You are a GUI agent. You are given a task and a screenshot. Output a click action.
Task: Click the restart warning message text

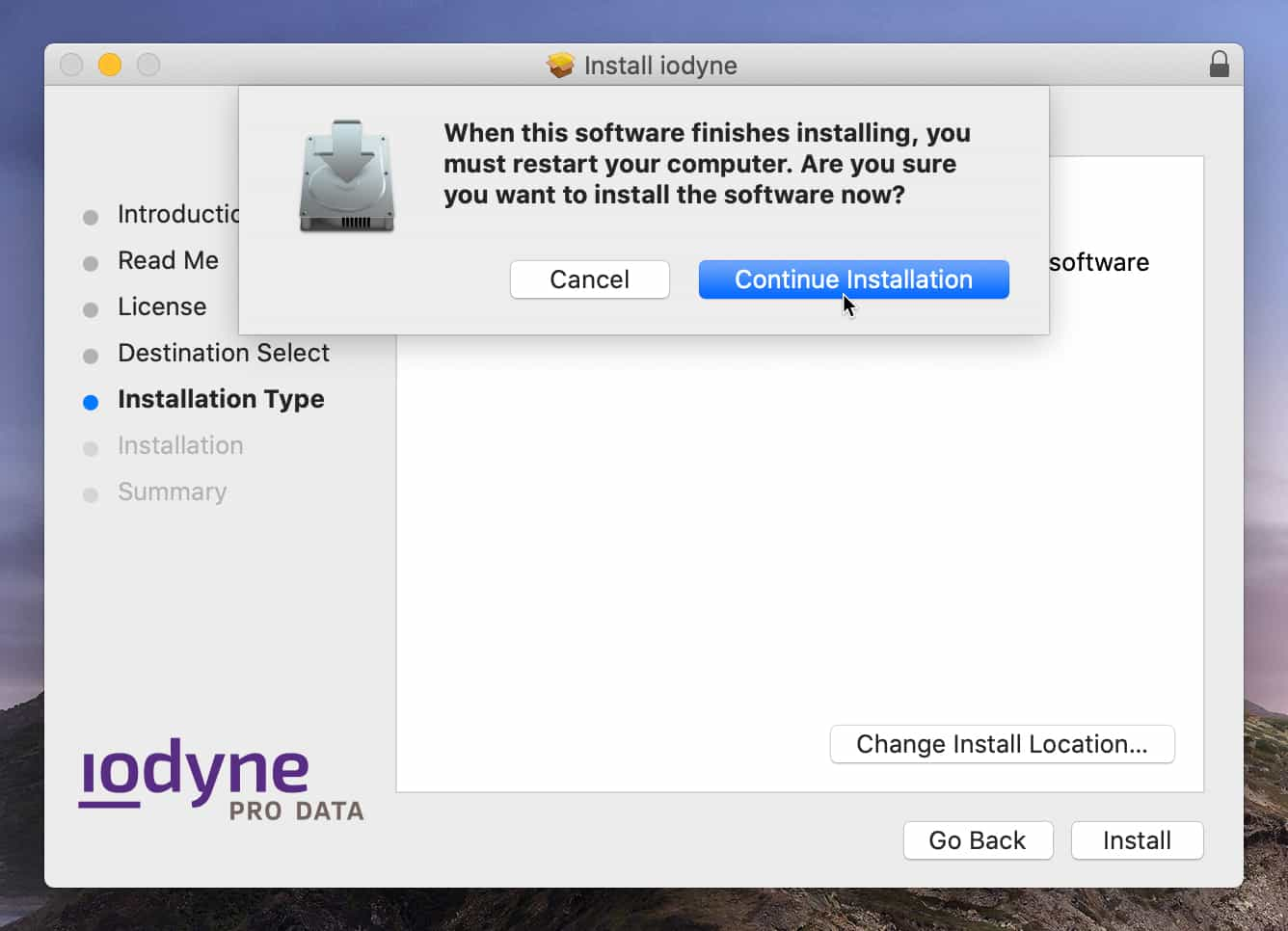tap(706, 164)
